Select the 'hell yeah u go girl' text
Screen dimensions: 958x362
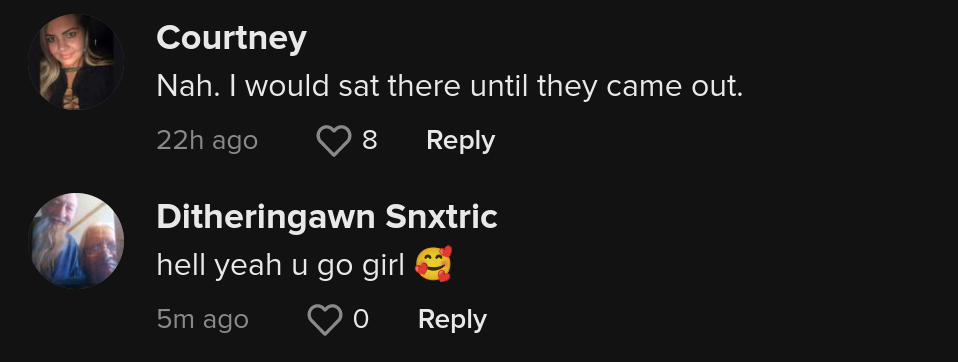280,265
